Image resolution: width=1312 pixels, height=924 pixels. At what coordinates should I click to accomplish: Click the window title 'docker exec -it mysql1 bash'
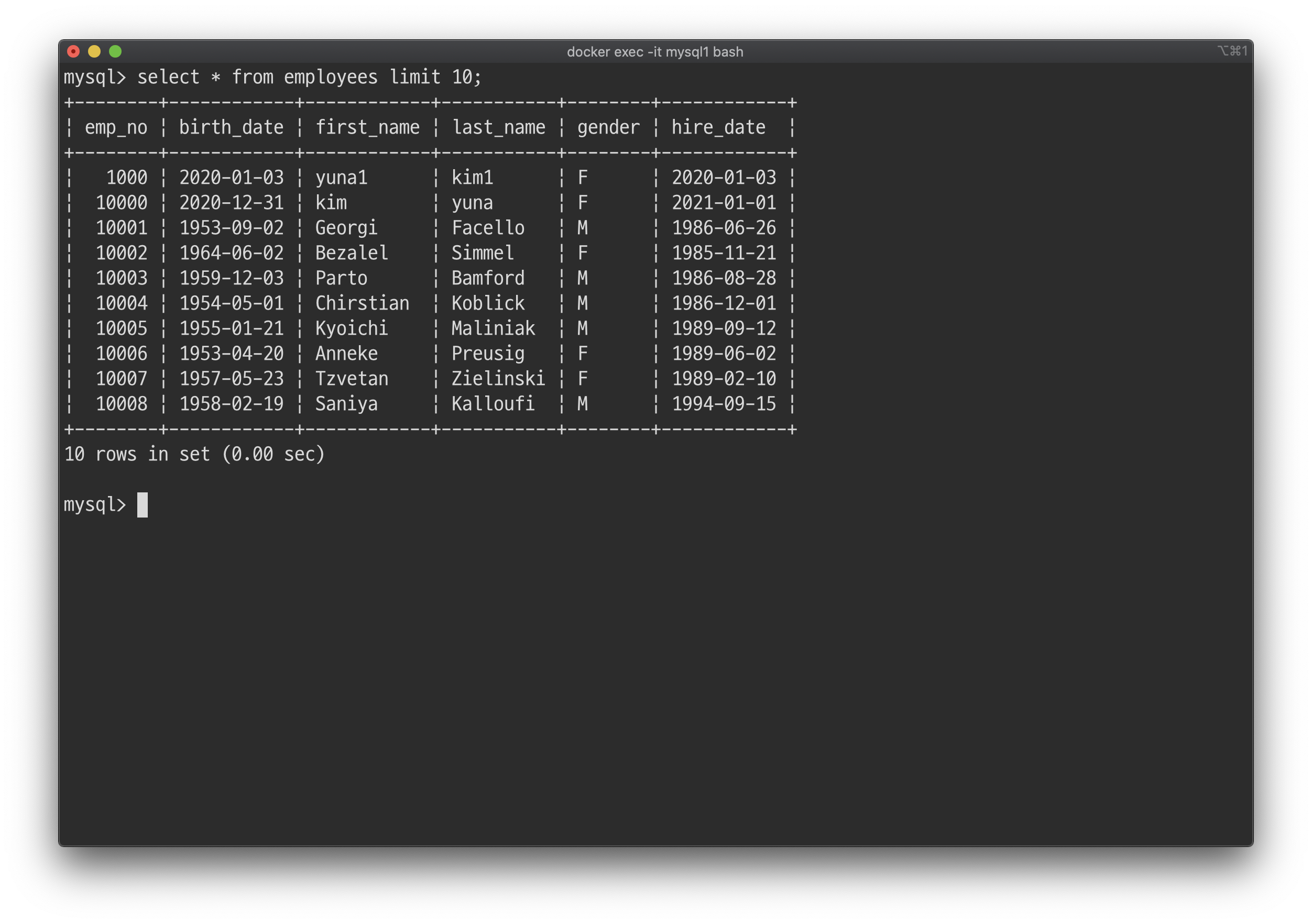(655, 52)
